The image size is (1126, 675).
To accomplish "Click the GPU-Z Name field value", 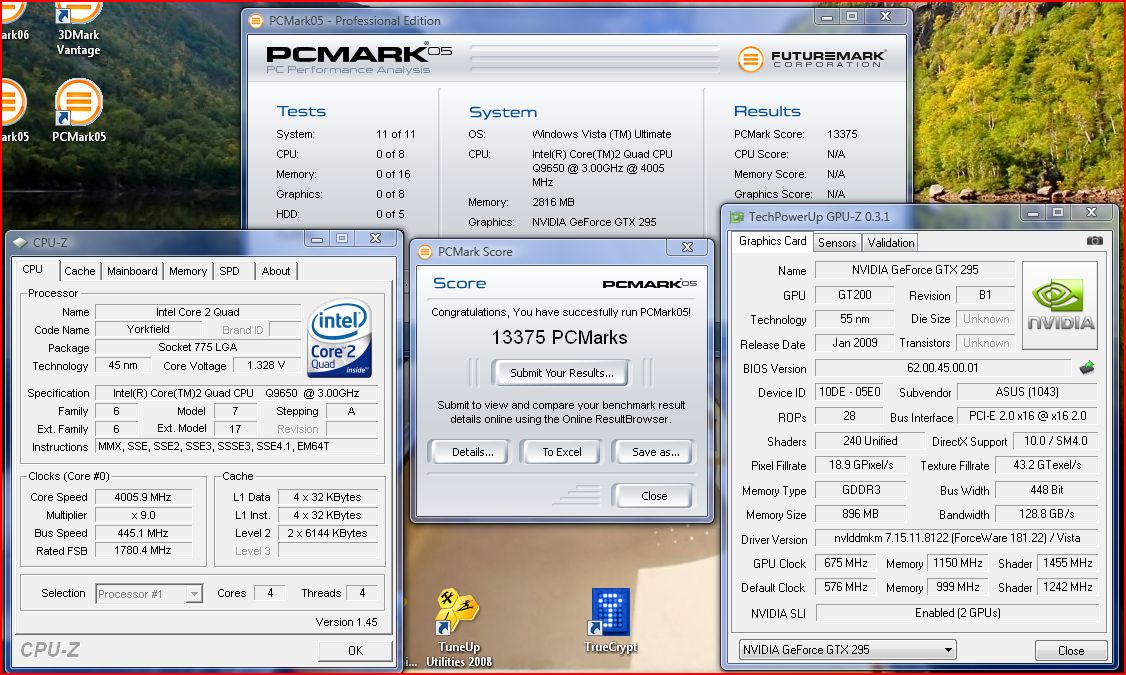I will tap(915, 270).
